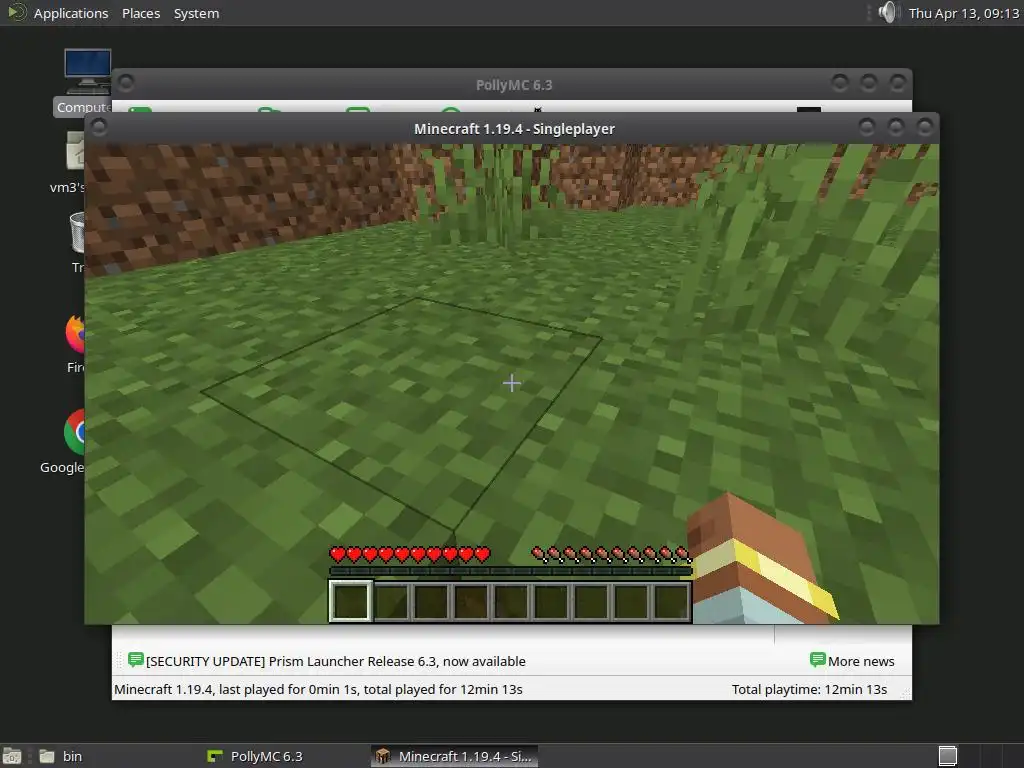Click the hunger drumsticks bar
1024x768 pixels.
pyautogui.click(x=611, y=554)
